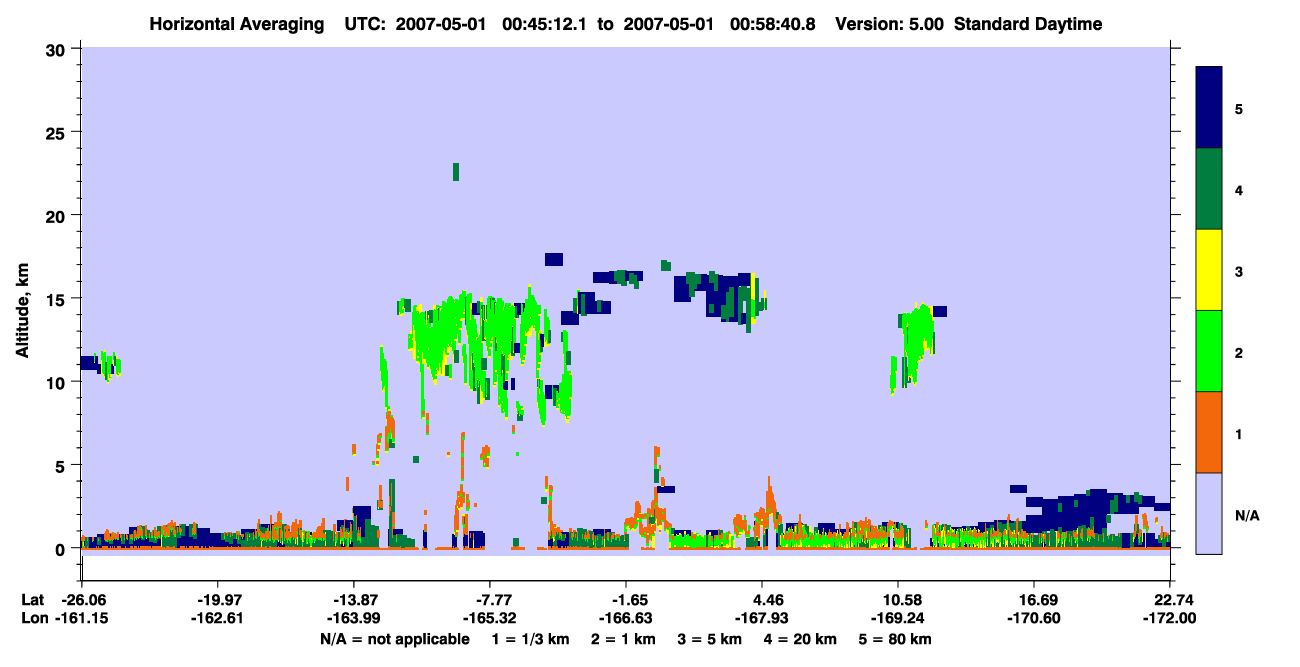Image resolution: width=1300 pixels, height=667 pixels.
Task: Click the 'Lat' row label
Action: [32, 600]
